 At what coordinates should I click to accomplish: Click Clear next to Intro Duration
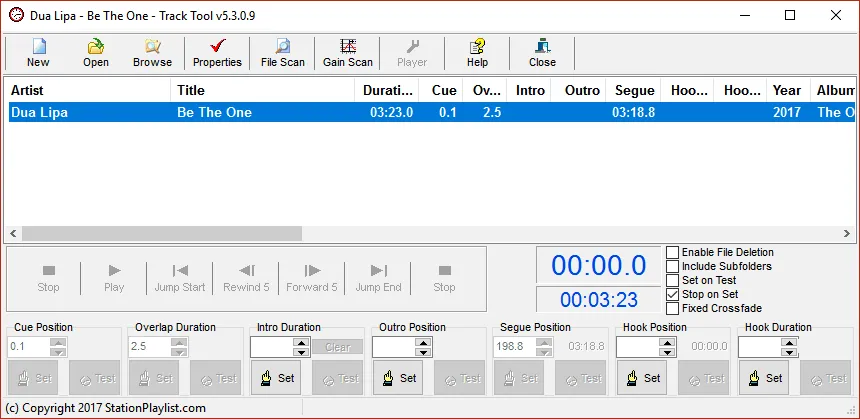pyautogui.click(x=338, y=347)
